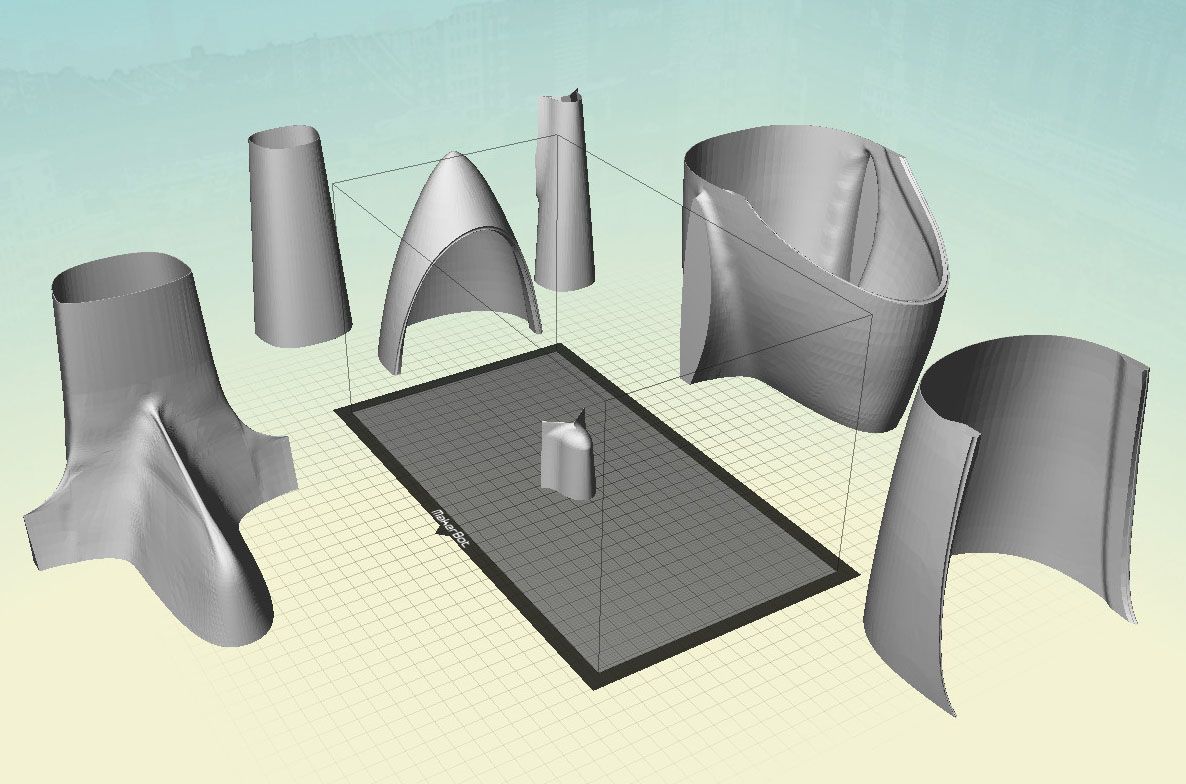Click the raised ridge on the flared-base model

tap(190, 470)
